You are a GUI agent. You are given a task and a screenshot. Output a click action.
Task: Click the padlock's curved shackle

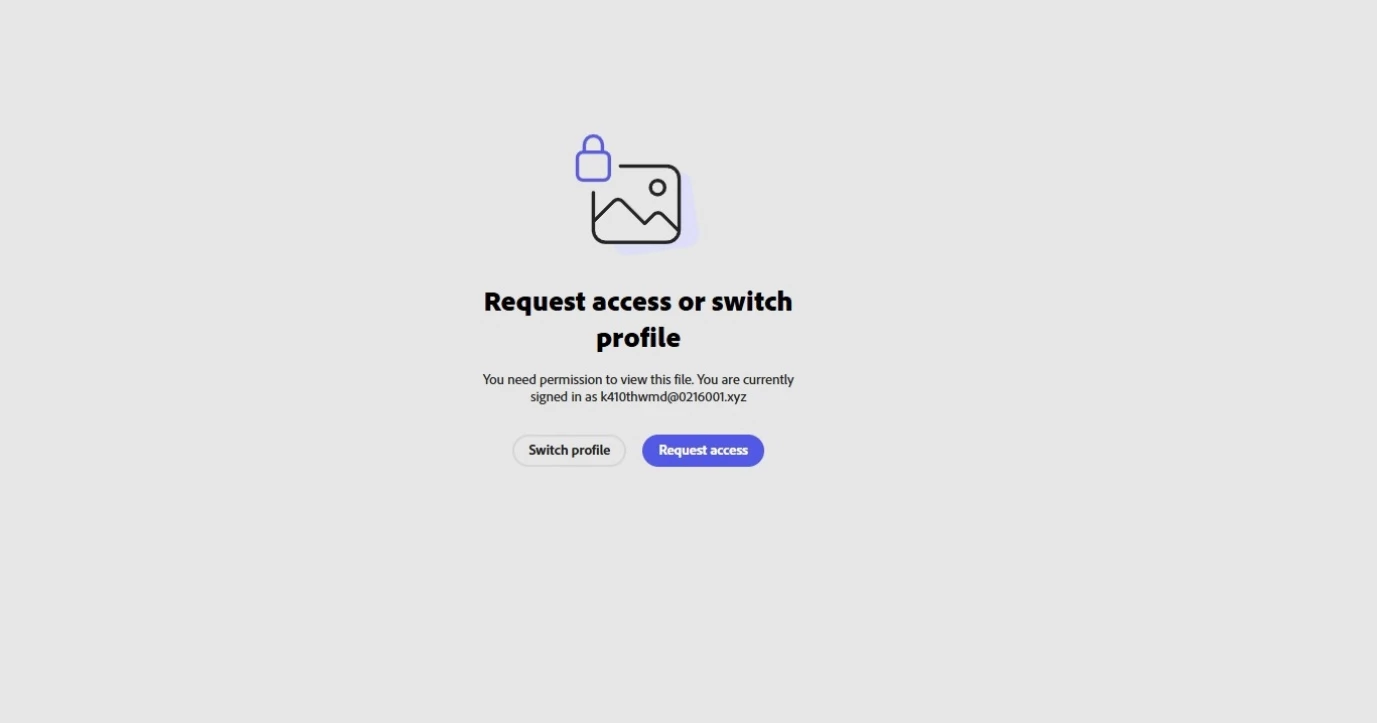coord(593,142)
